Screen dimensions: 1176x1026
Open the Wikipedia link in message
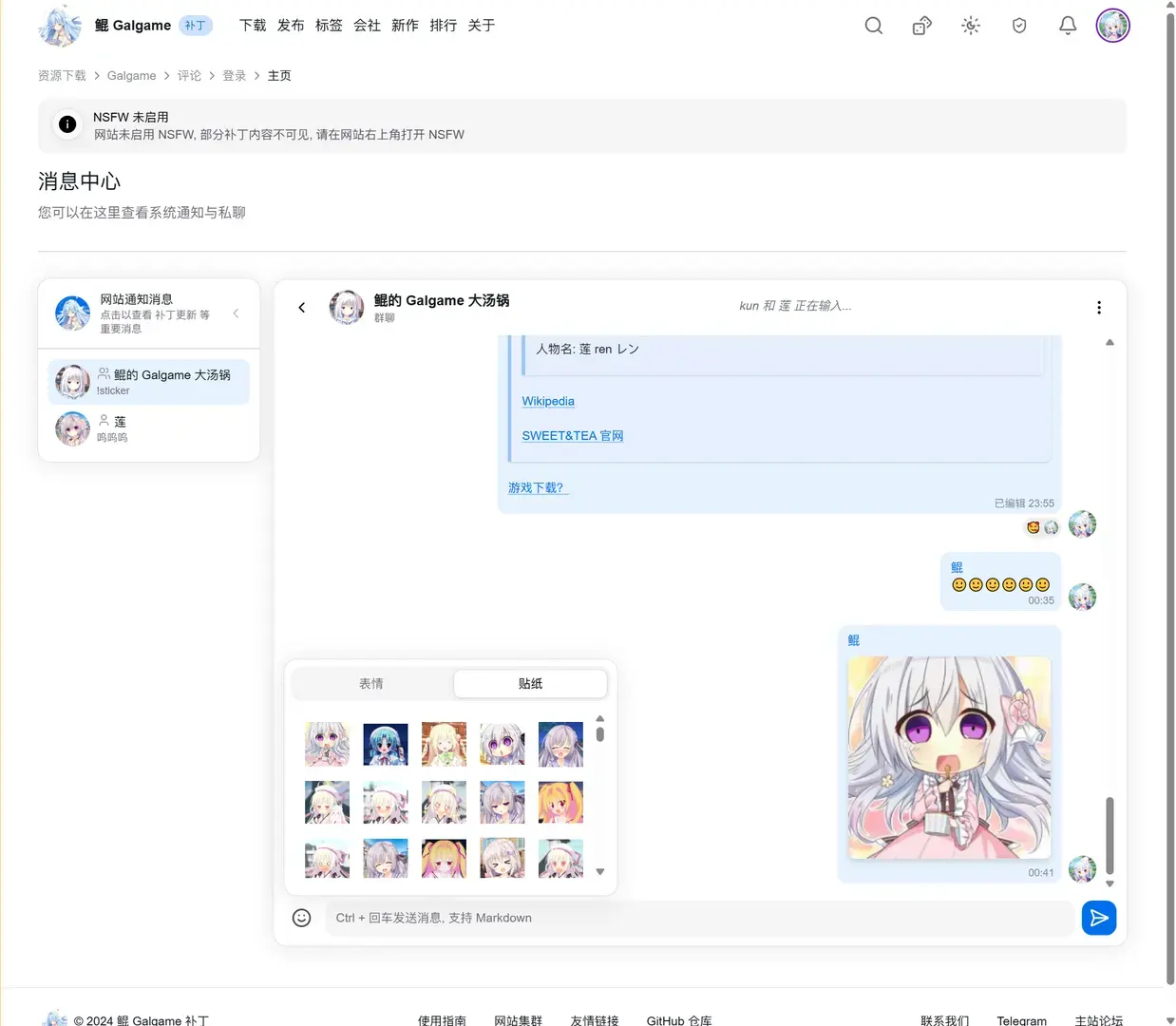(x=548, y=401)
